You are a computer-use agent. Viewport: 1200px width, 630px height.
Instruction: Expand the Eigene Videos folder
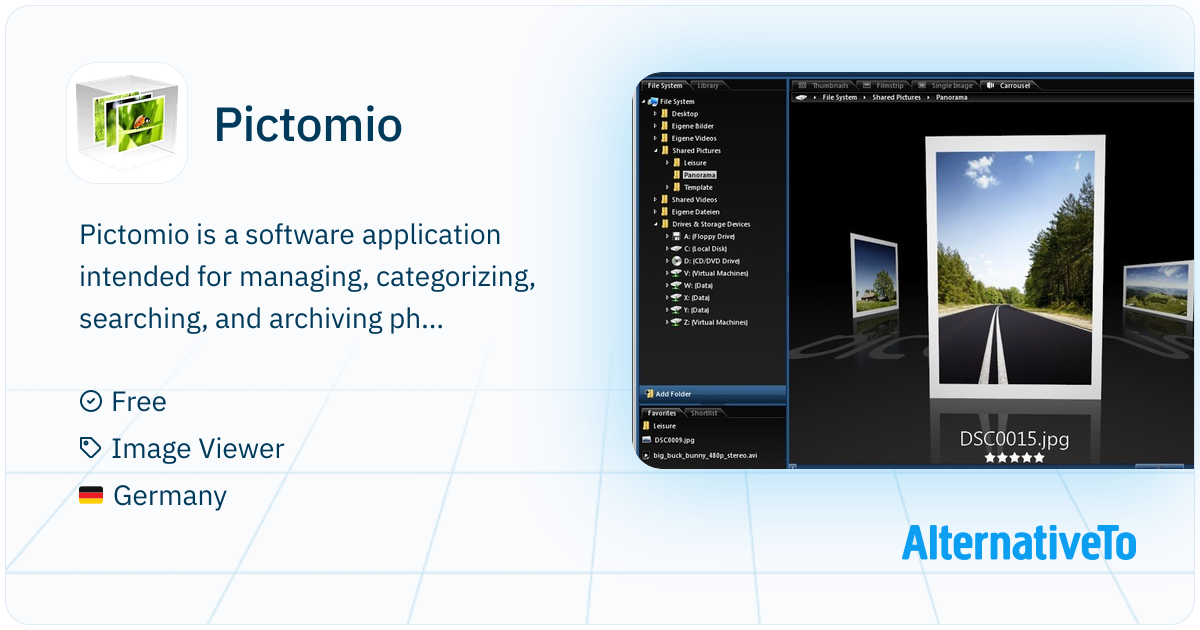pyautogui.click(x=655, y=138)
